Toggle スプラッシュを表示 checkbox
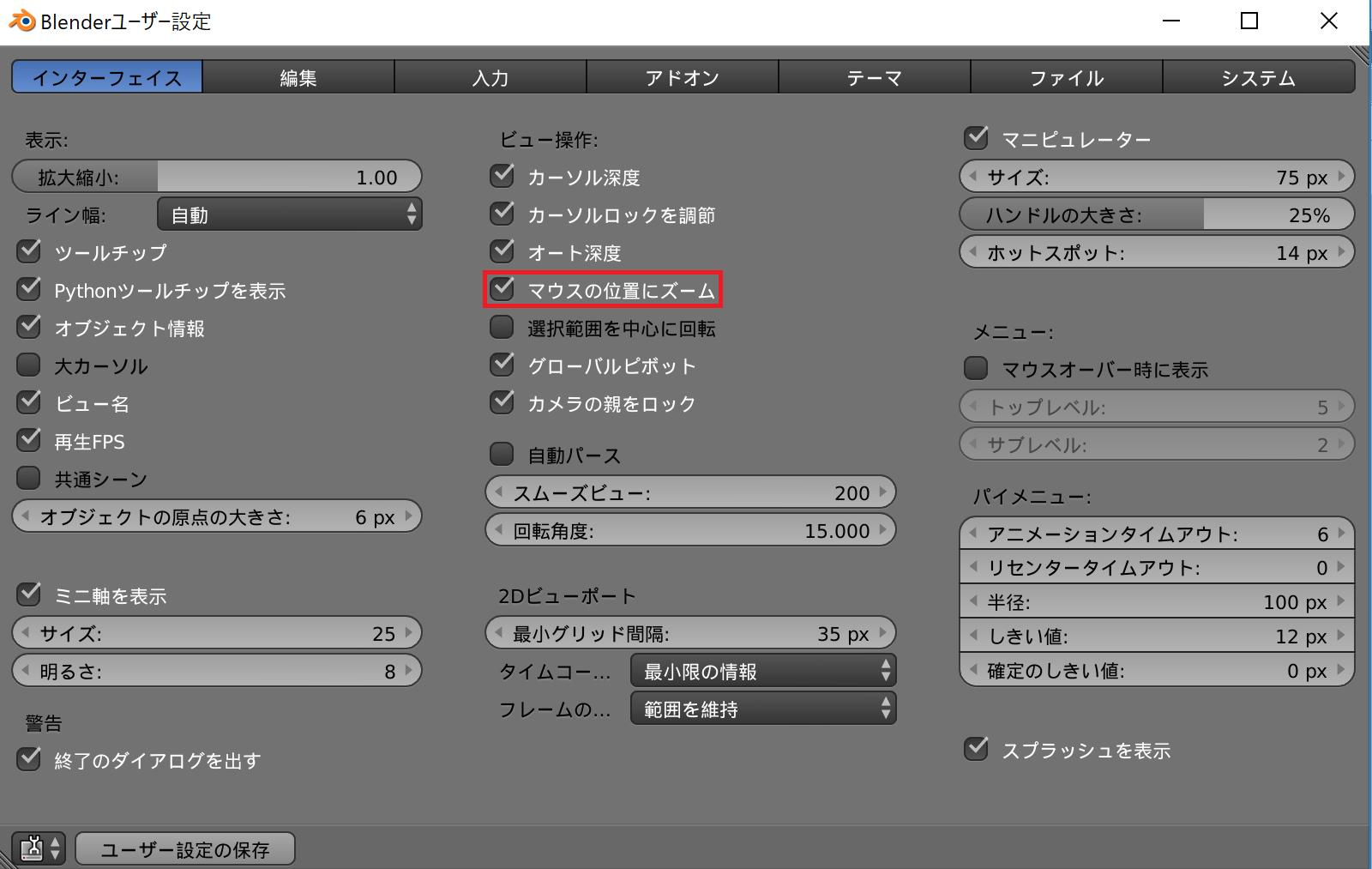The width and height of the screenshot is (1372, 869). tap(977, 749)
